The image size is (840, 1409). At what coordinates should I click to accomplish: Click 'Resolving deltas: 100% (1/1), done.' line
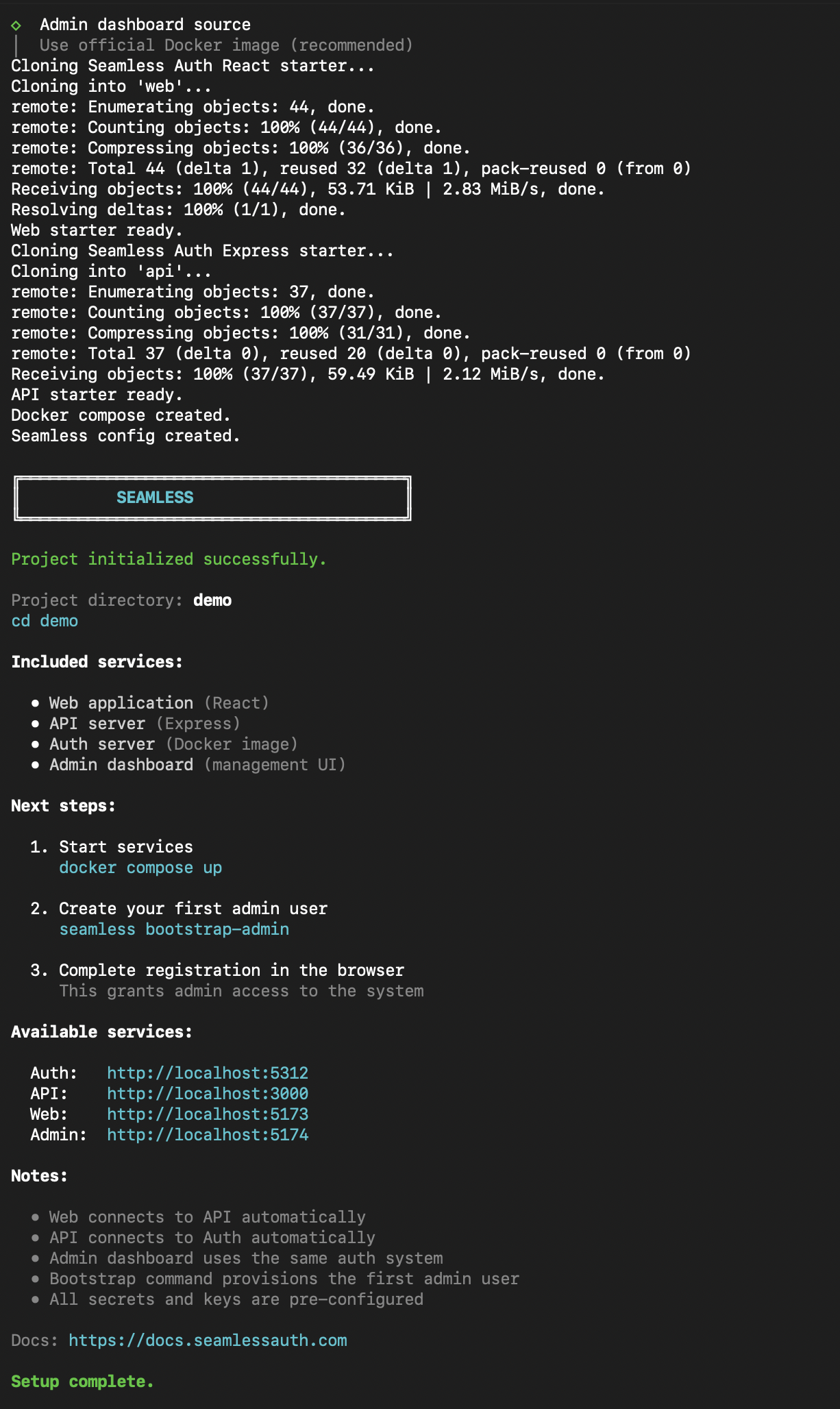pos(178,210)
